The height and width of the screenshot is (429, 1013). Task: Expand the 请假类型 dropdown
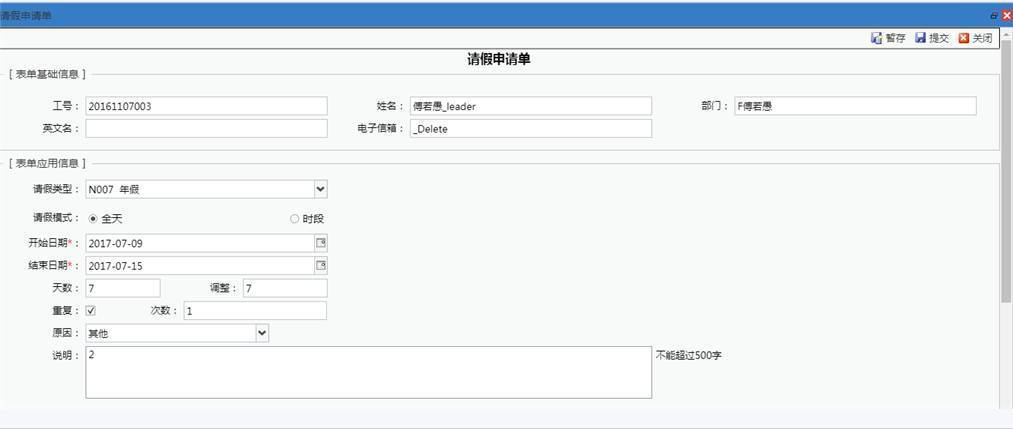(320, 189)
